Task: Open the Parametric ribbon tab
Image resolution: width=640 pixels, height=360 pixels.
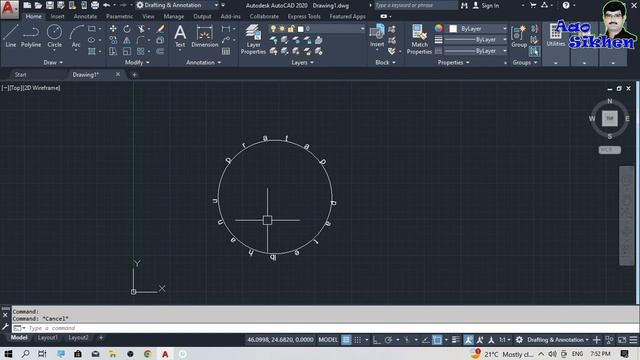Action: pos(119,16)
